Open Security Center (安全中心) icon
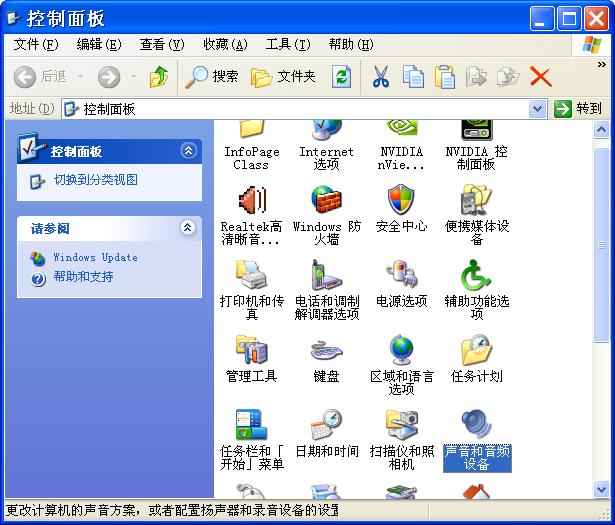Screen dimensions: 615x525 401,200
